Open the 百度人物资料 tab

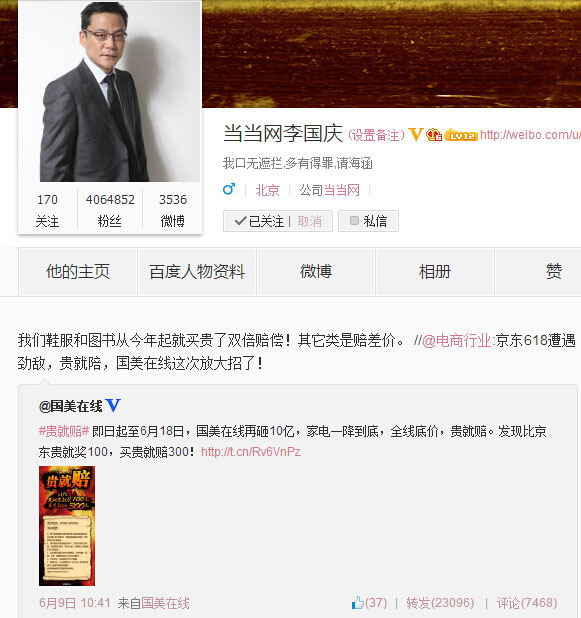[x=197, y=272]
